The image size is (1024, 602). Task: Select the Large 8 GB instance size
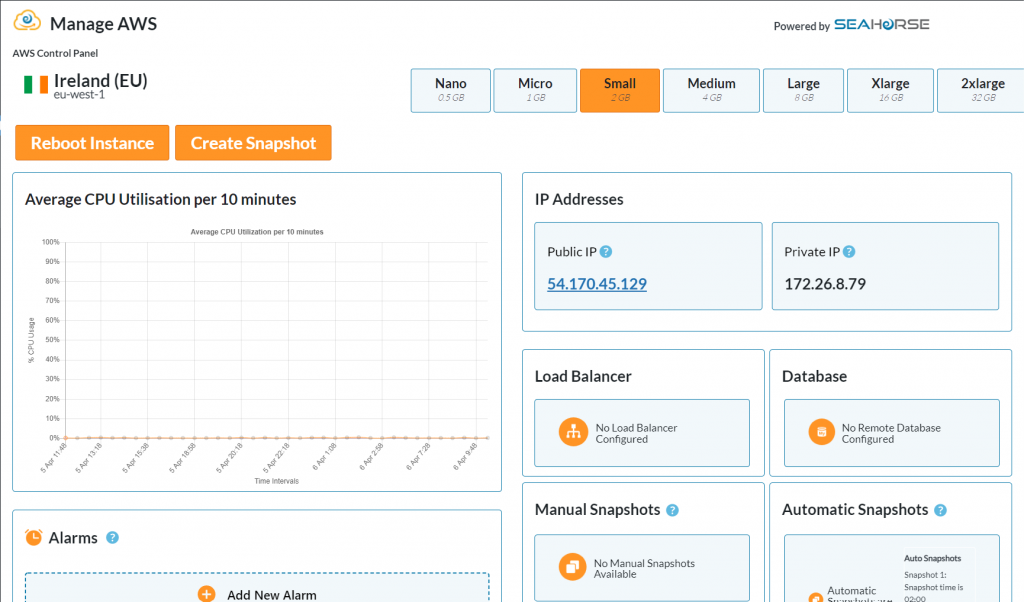[803, 90]
